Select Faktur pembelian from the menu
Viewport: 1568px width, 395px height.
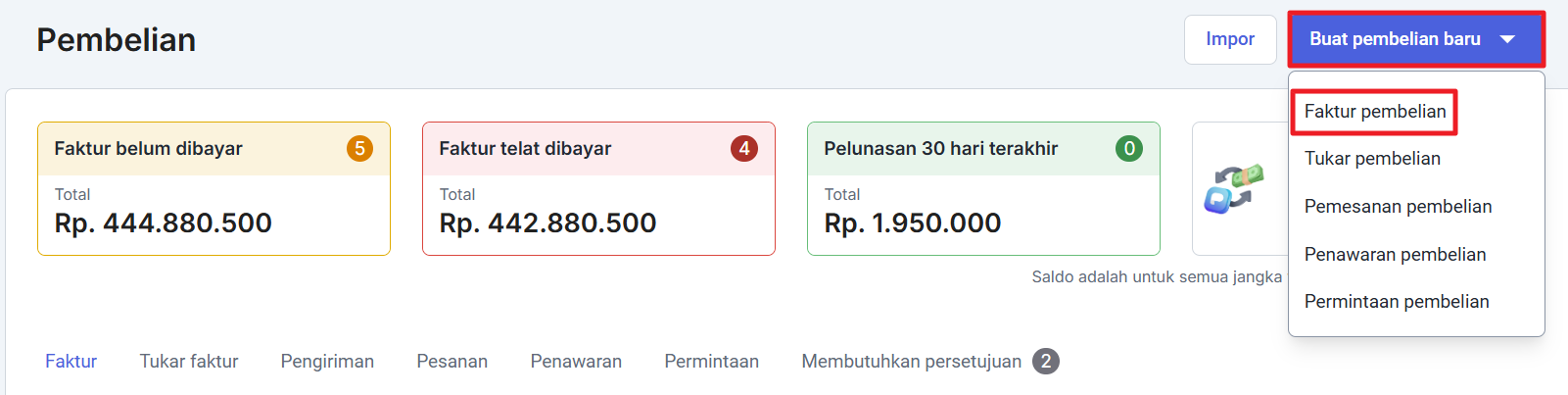tap(1374, 112)
